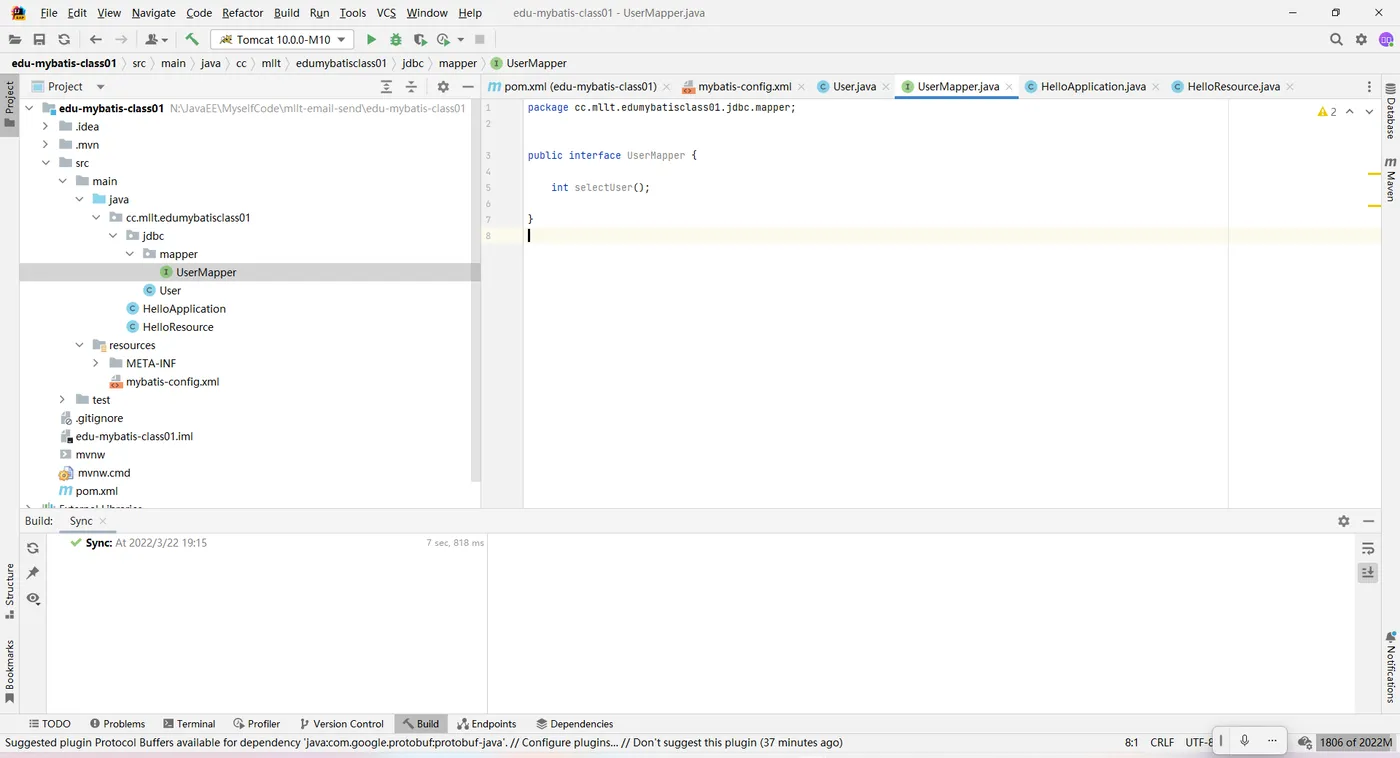
Task: Click the memory indicator 1806 of 2022M
Action: click(1354, 743)
